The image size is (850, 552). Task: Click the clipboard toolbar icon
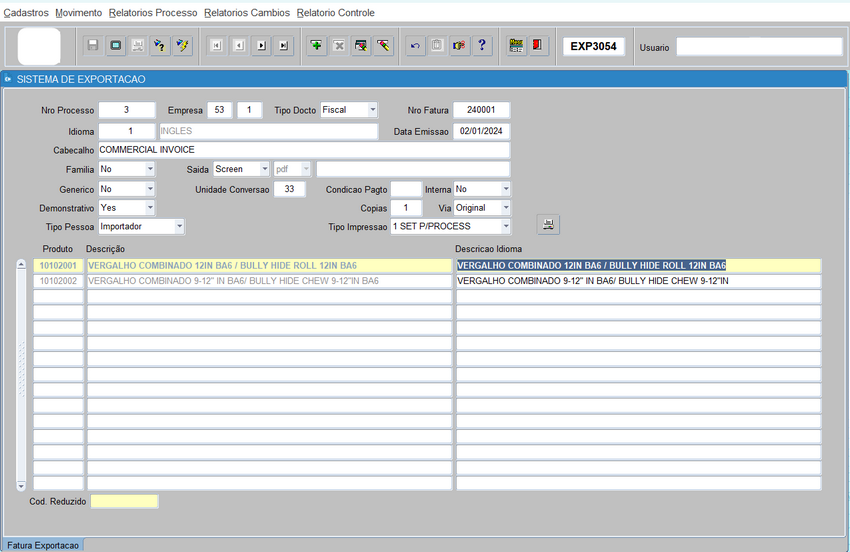(x=437, y=46)
